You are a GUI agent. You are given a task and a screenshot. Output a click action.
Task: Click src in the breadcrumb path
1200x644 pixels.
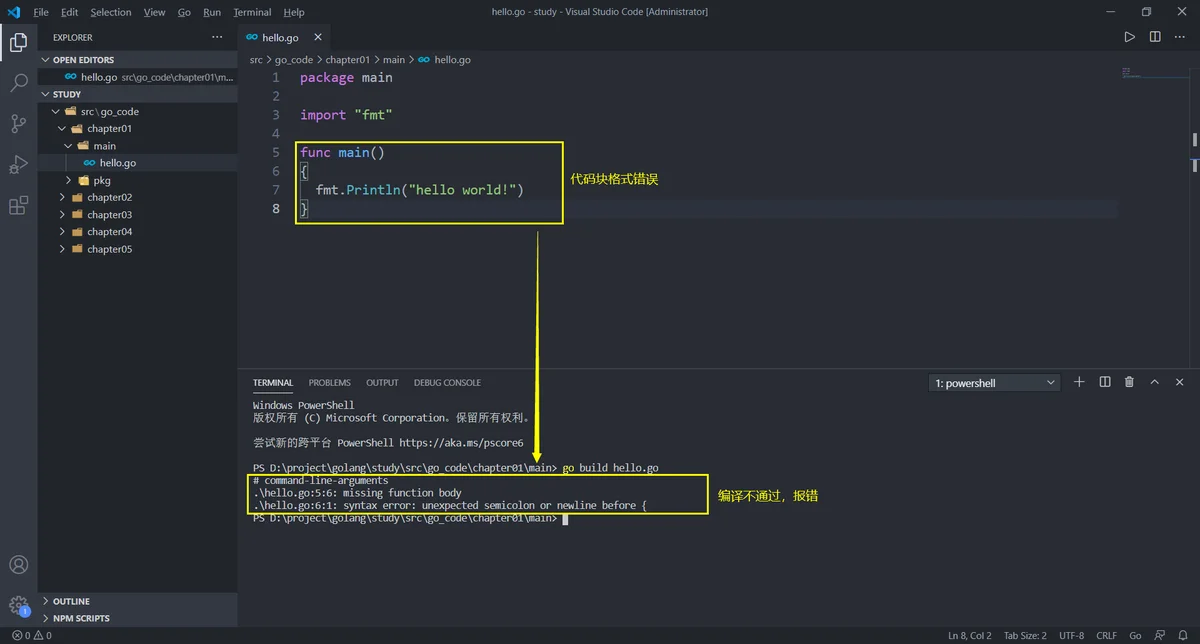(x=256, y=60)
